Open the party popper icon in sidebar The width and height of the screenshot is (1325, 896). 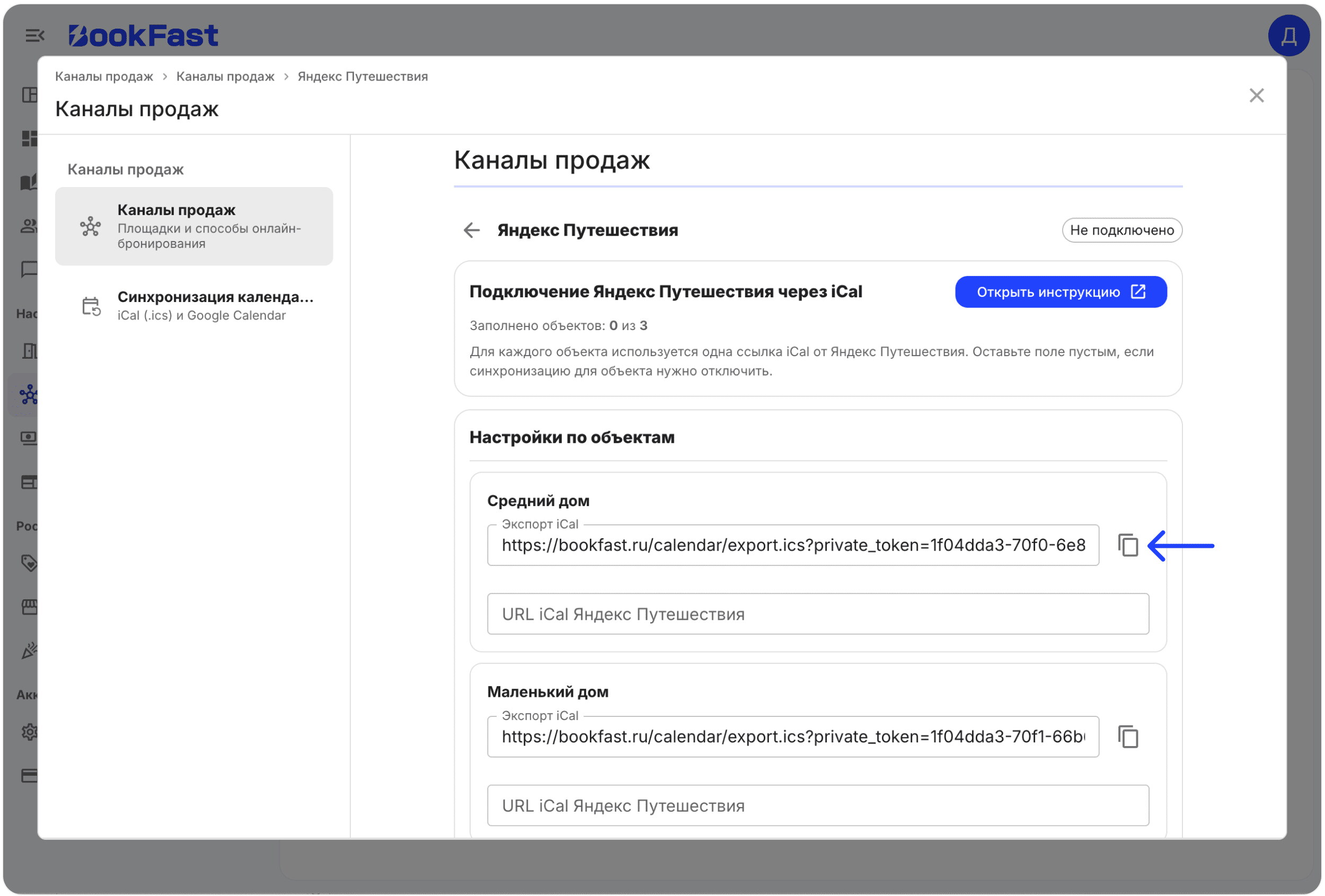29,650
